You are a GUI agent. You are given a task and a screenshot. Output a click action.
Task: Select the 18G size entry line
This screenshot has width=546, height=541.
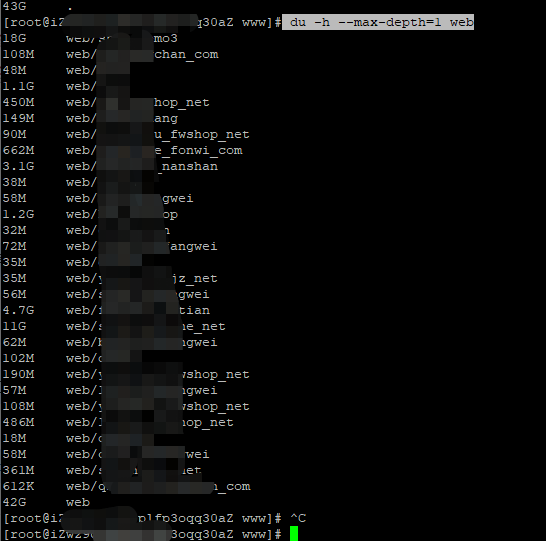(90, 38)
